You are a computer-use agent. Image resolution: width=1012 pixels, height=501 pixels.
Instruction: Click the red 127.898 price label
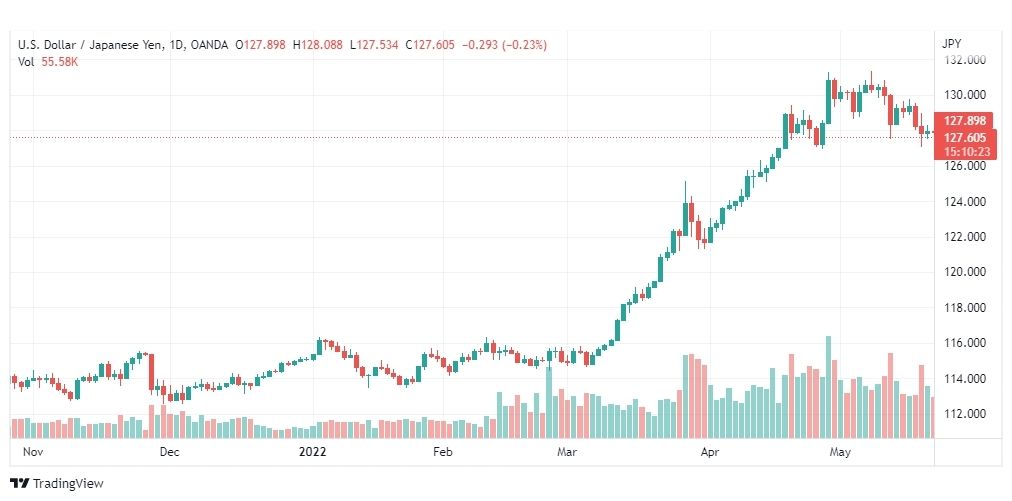pos(965,121)
